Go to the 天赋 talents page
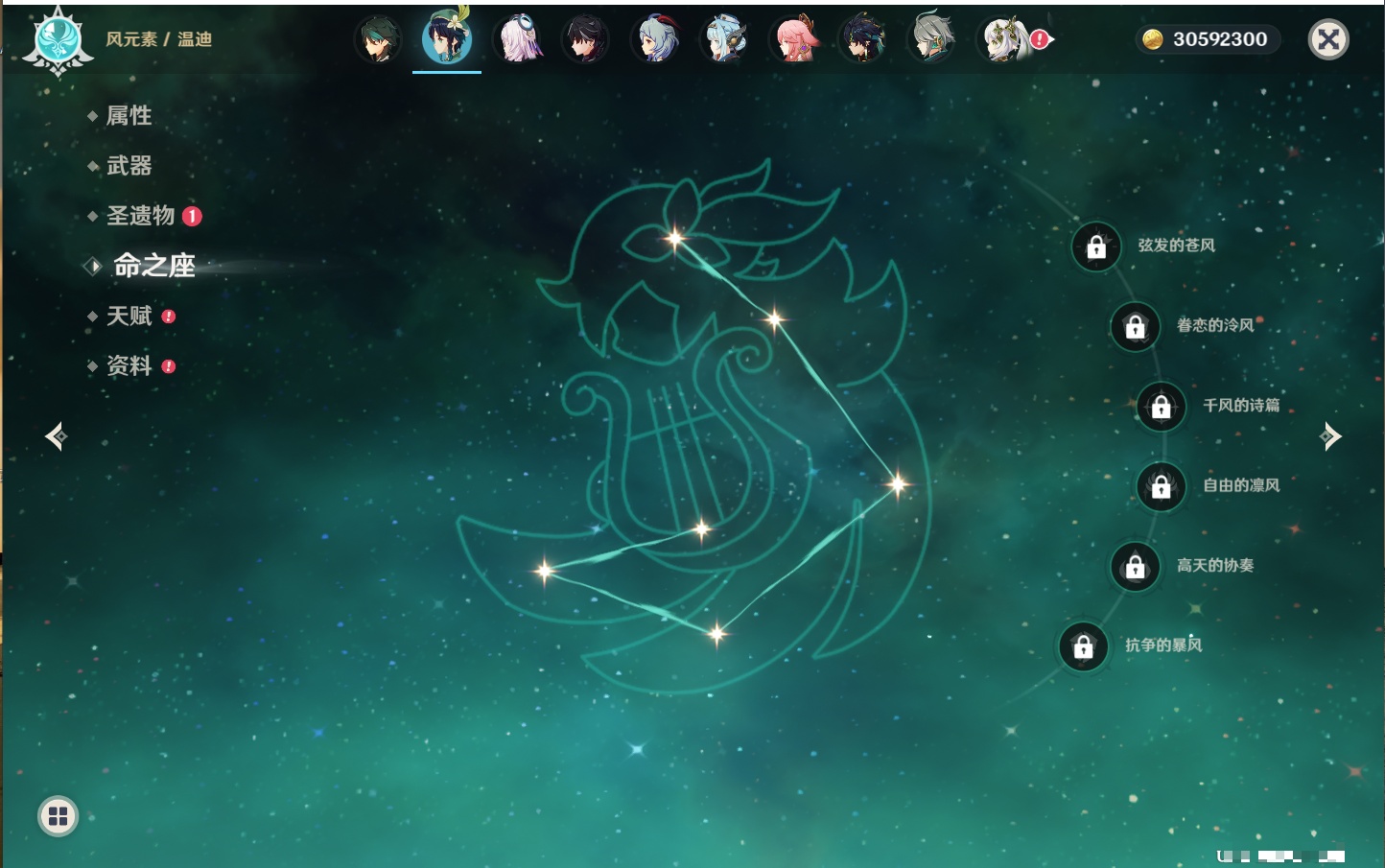This screenshot has height=868, width=1385. [129, 316]
